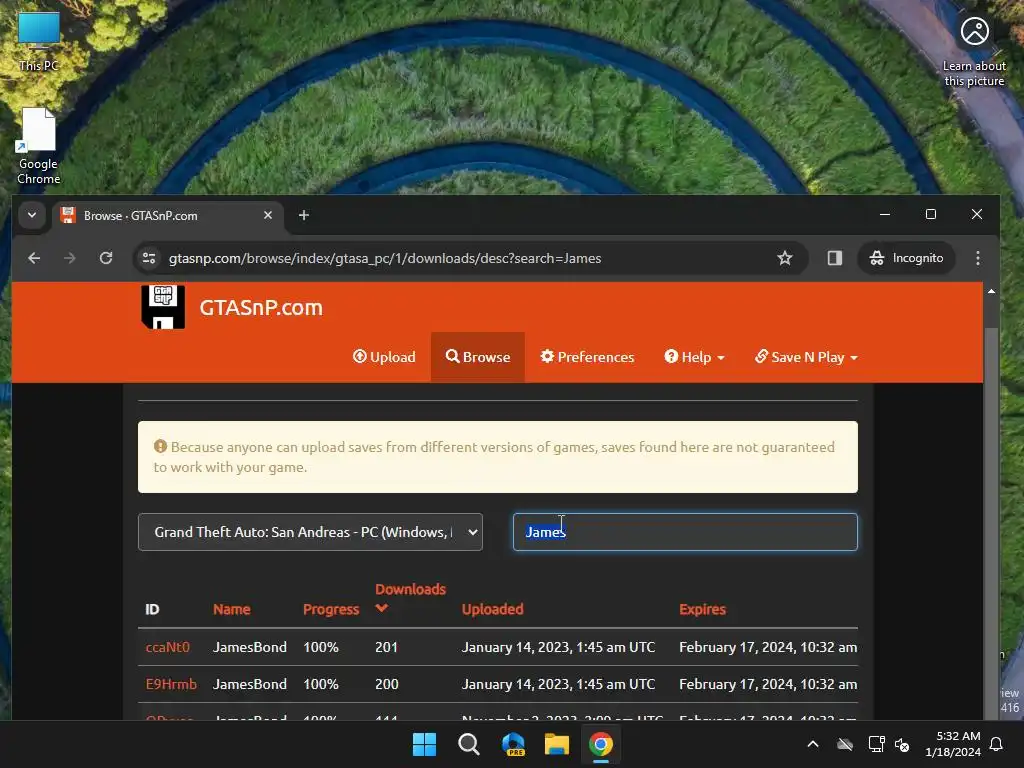The width and height of the screenshot is (1024, 768).
Task: Reload the GTASnP page
Action: pos(106,258)
